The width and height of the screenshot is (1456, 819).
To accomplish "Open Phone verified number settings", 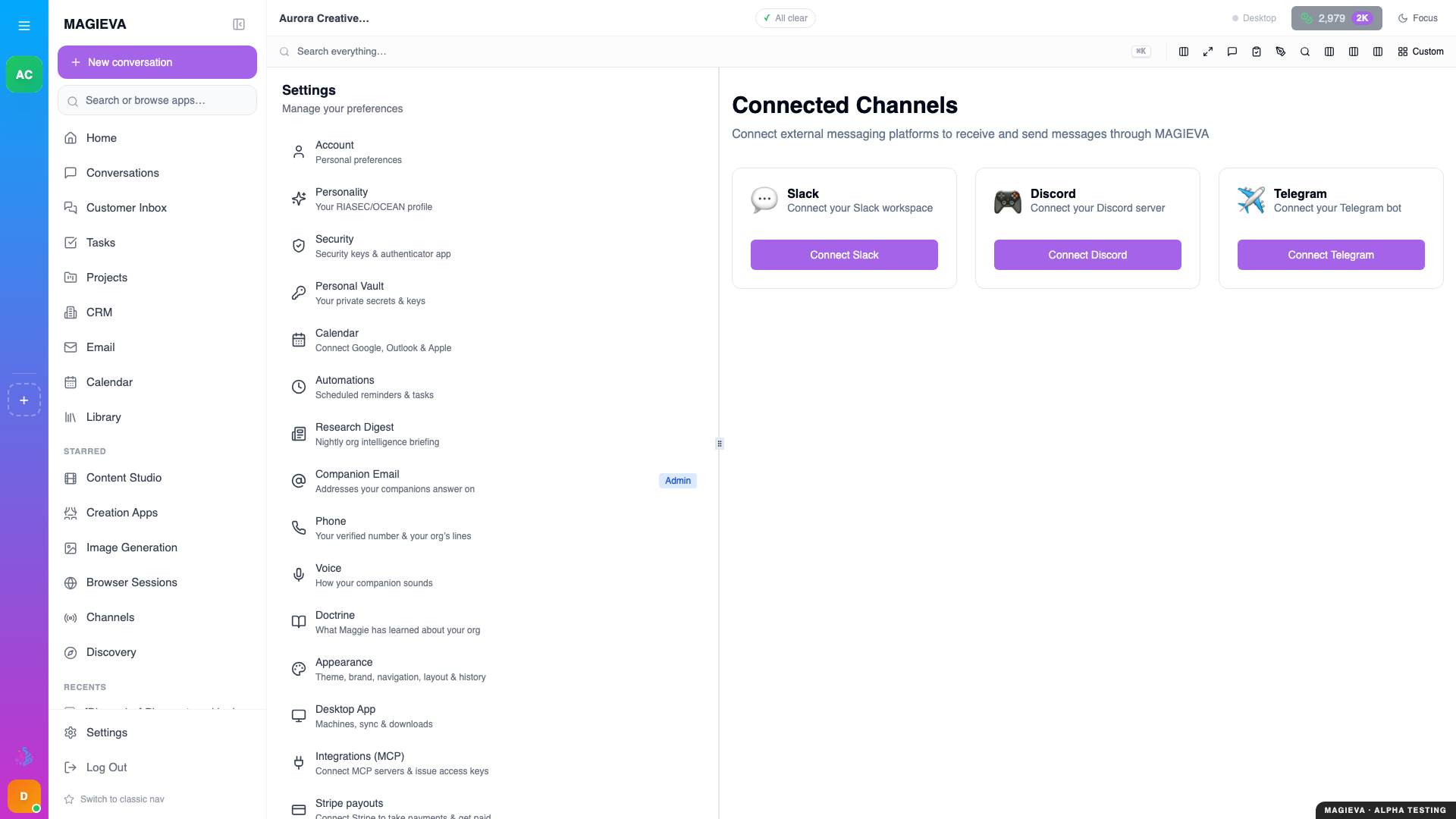I will pos(493,528).
